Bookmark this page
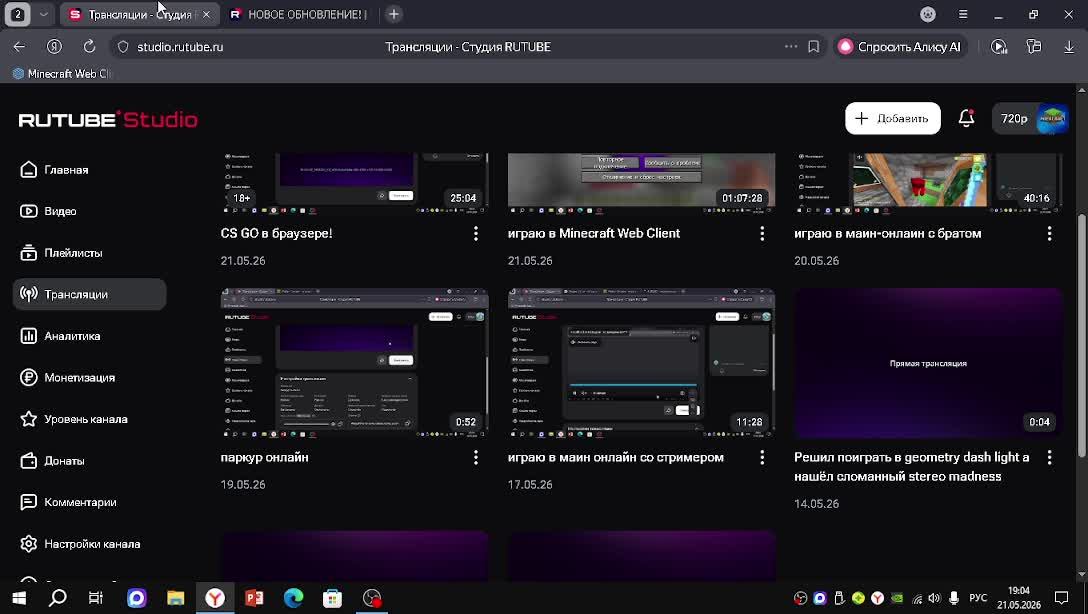The image size is (1088, 614). click(814, 46)
